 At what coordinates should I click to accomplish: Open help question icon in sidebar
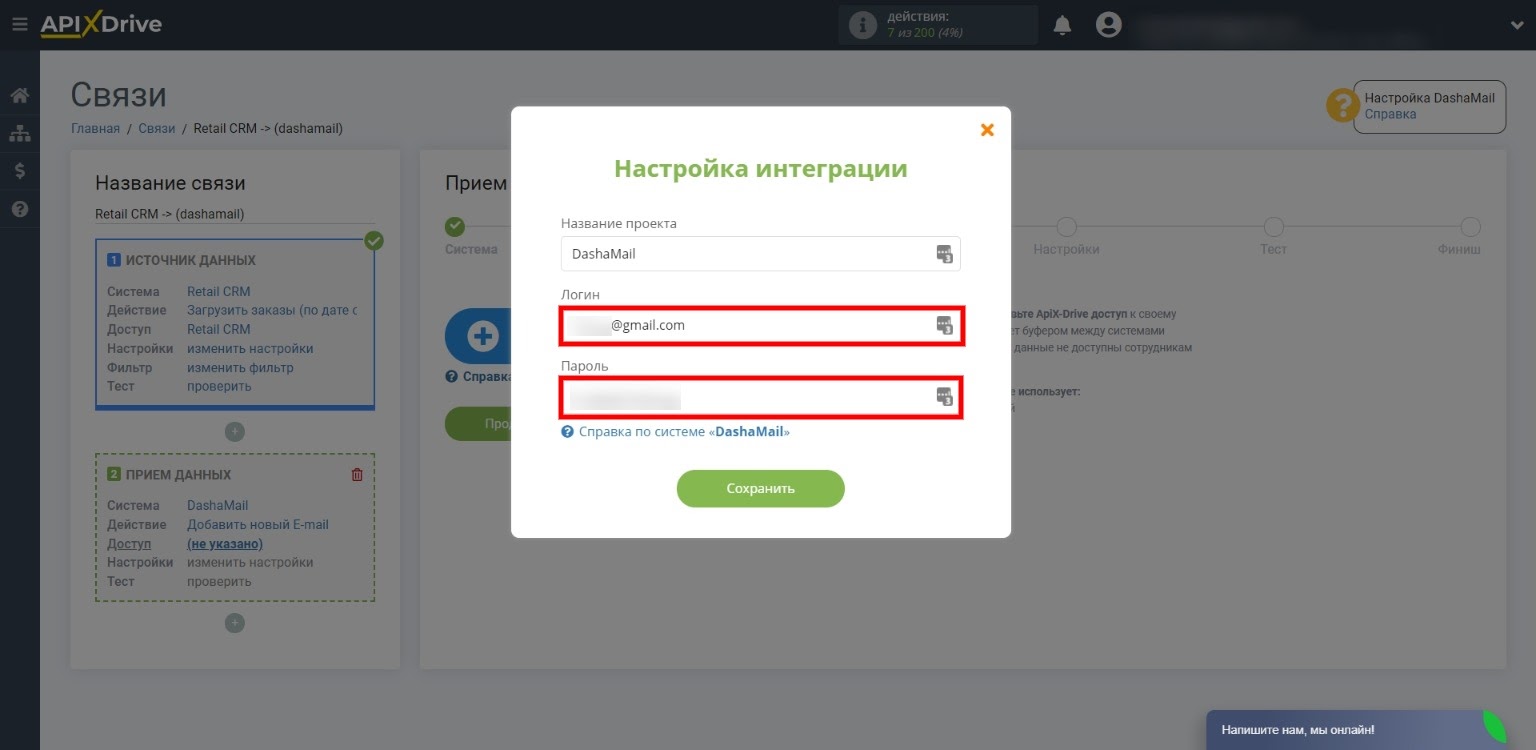pos(19,209)
